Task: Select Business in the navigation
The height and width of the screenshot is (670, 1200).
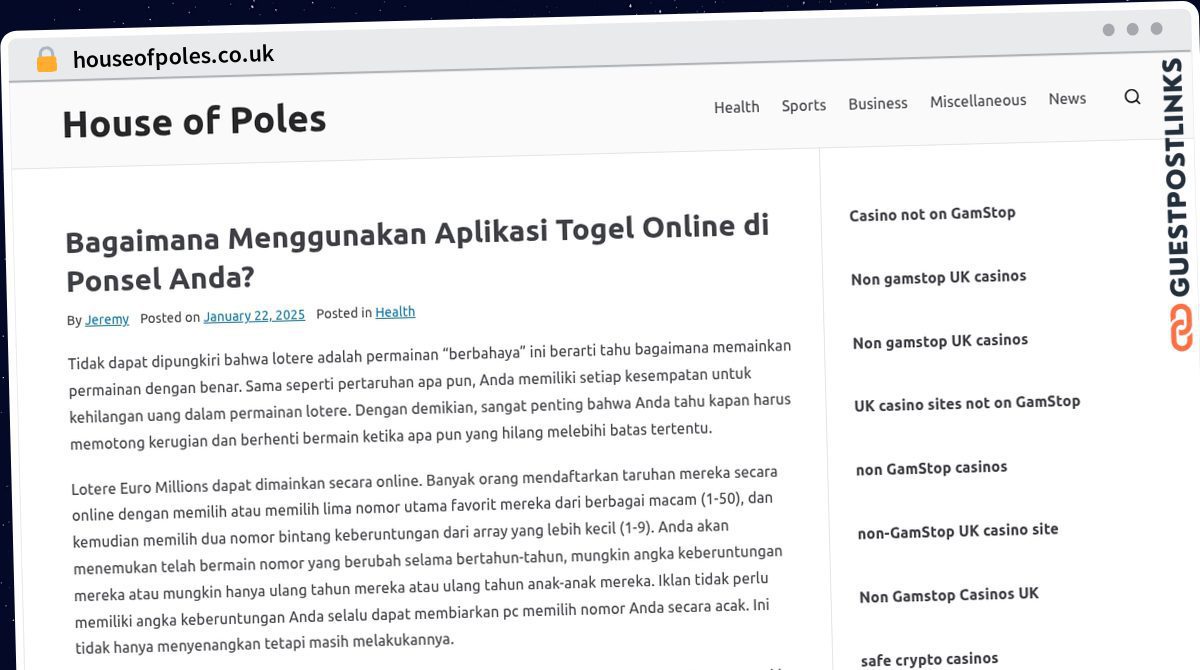Action: pos(877,103)
